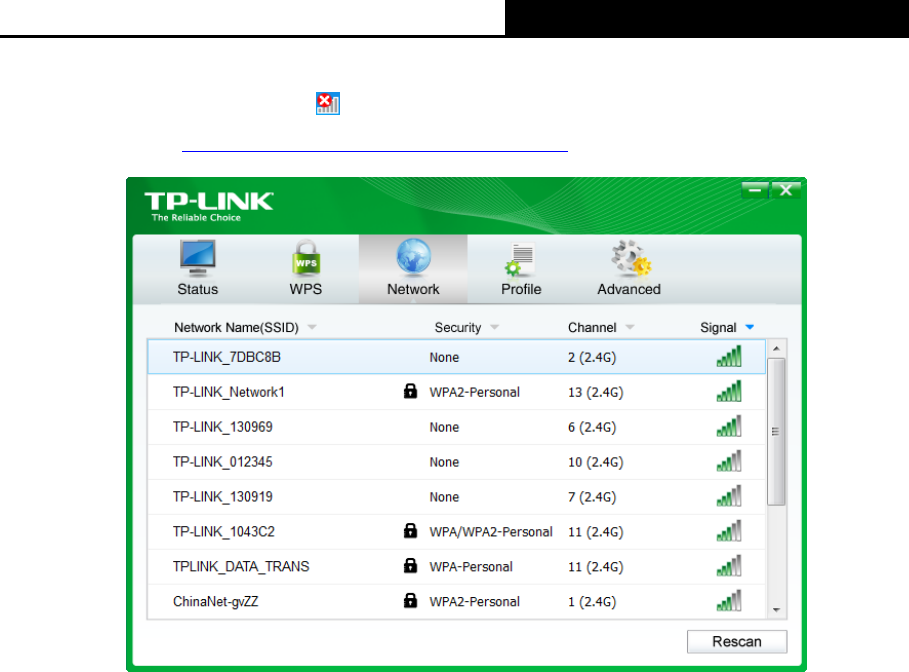909x672 pixels.
Task: Minimize the TP-LINK utility window
Action: tap(755, 190)
